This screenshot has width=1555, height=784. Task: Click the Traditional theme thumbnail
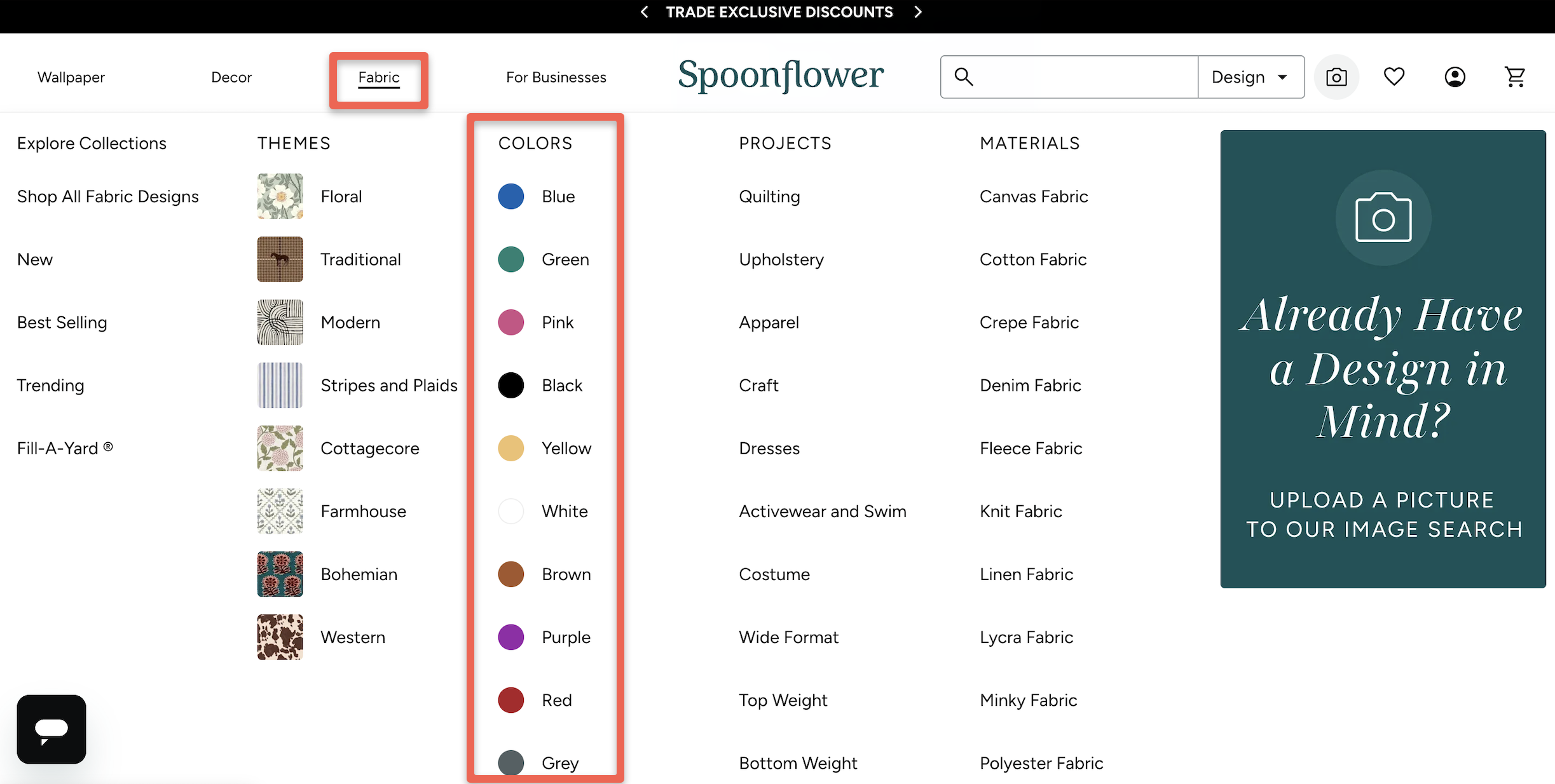[280, 259]
